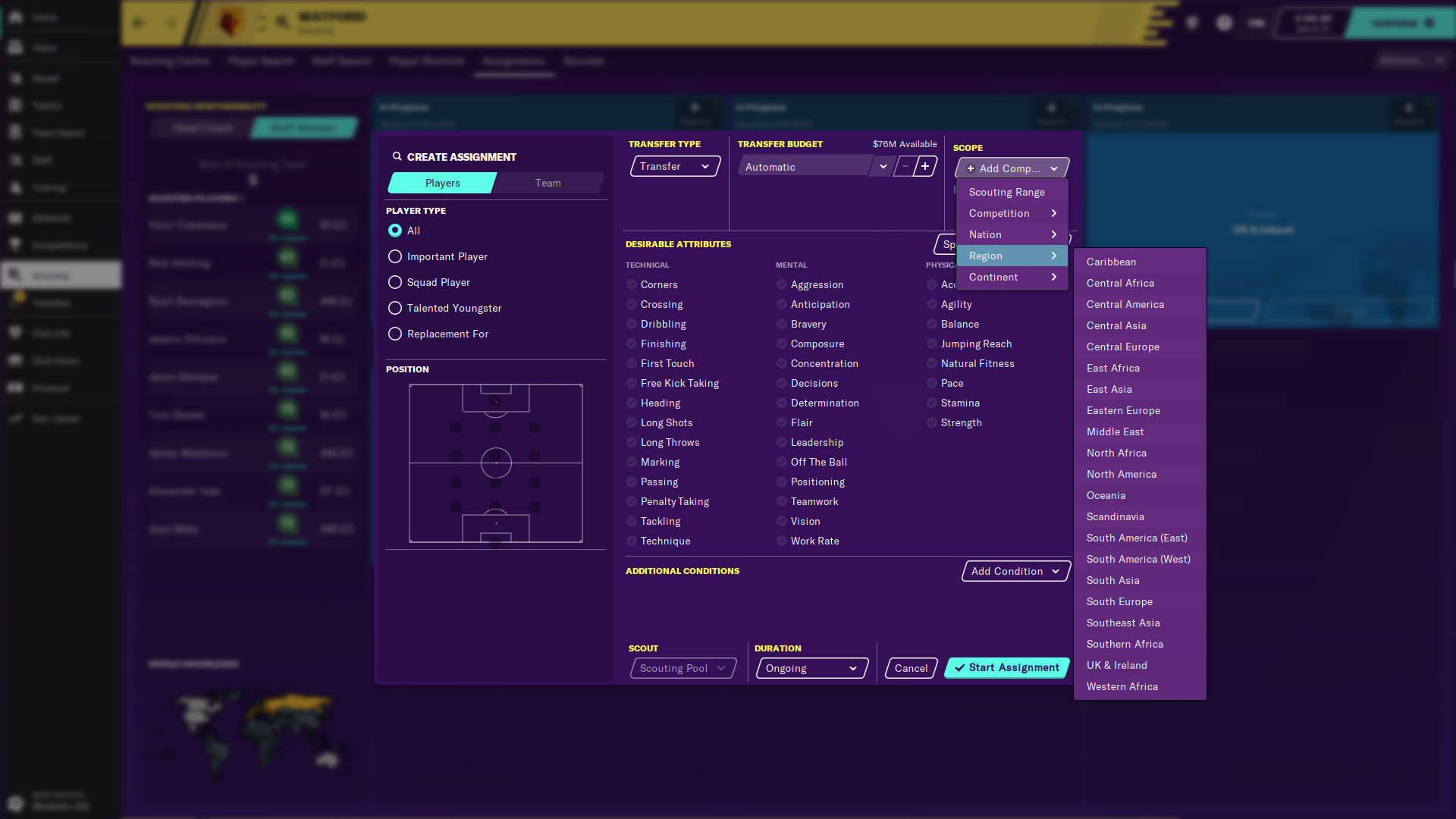Click the Start Assignment button

[1006, 667]
